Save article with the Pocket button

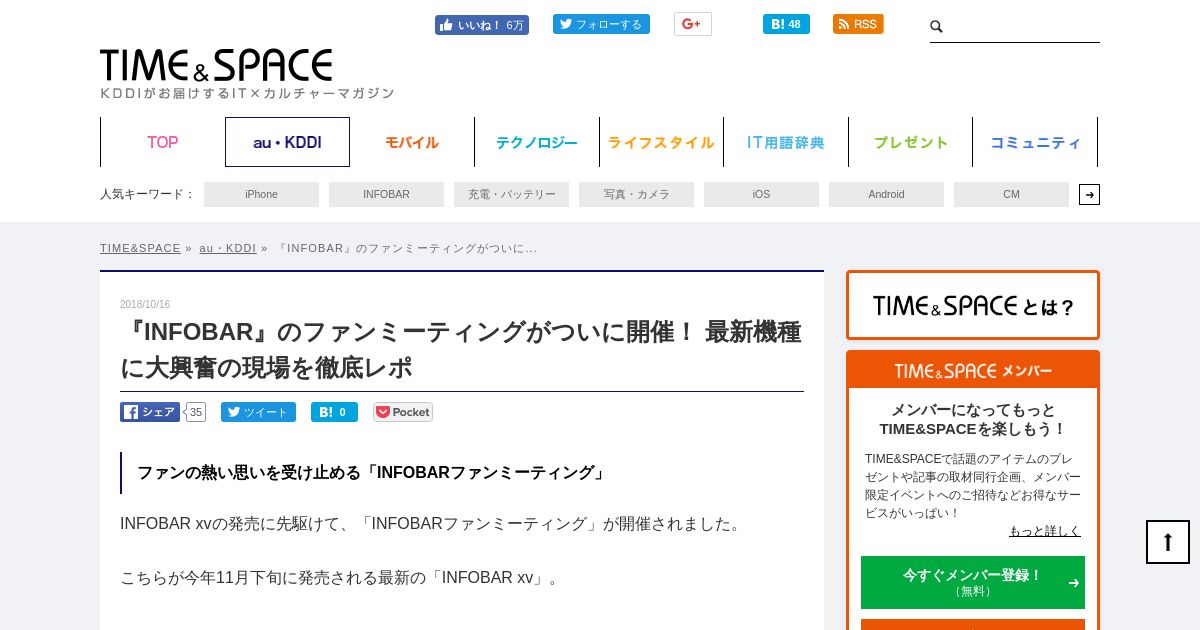pos(403,412)
